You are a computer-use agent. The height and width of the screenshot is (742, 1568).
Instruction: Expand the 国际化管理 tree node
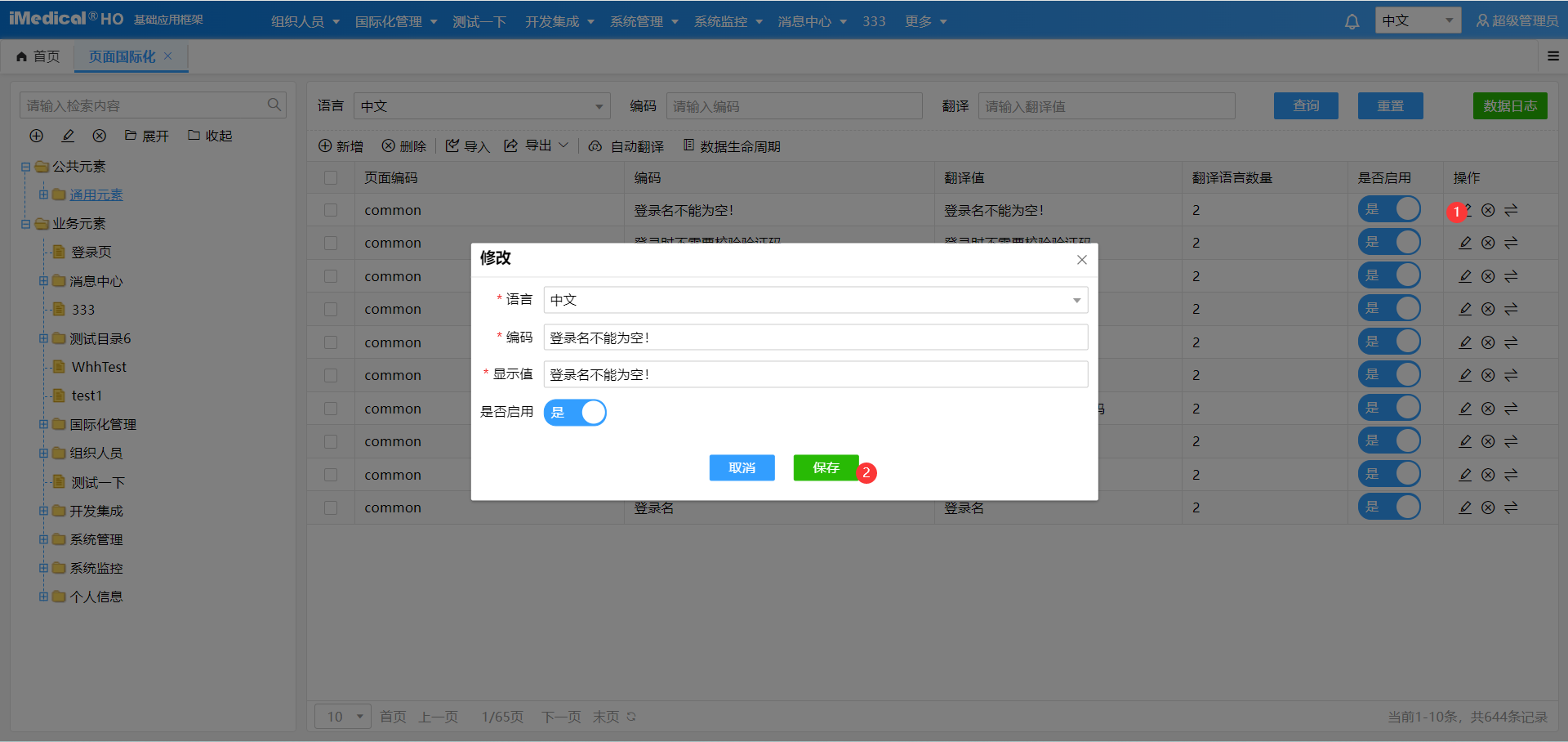click(43, 424)
